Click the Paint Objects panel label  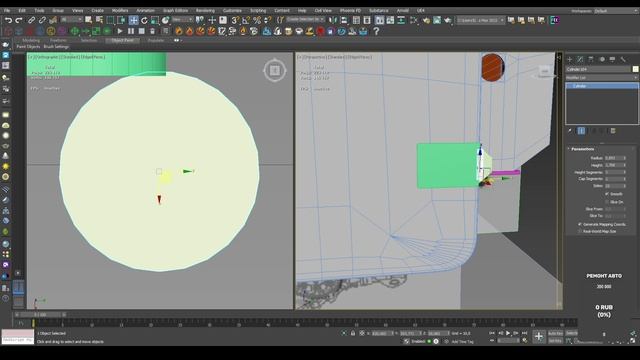(x=28, y=47)
